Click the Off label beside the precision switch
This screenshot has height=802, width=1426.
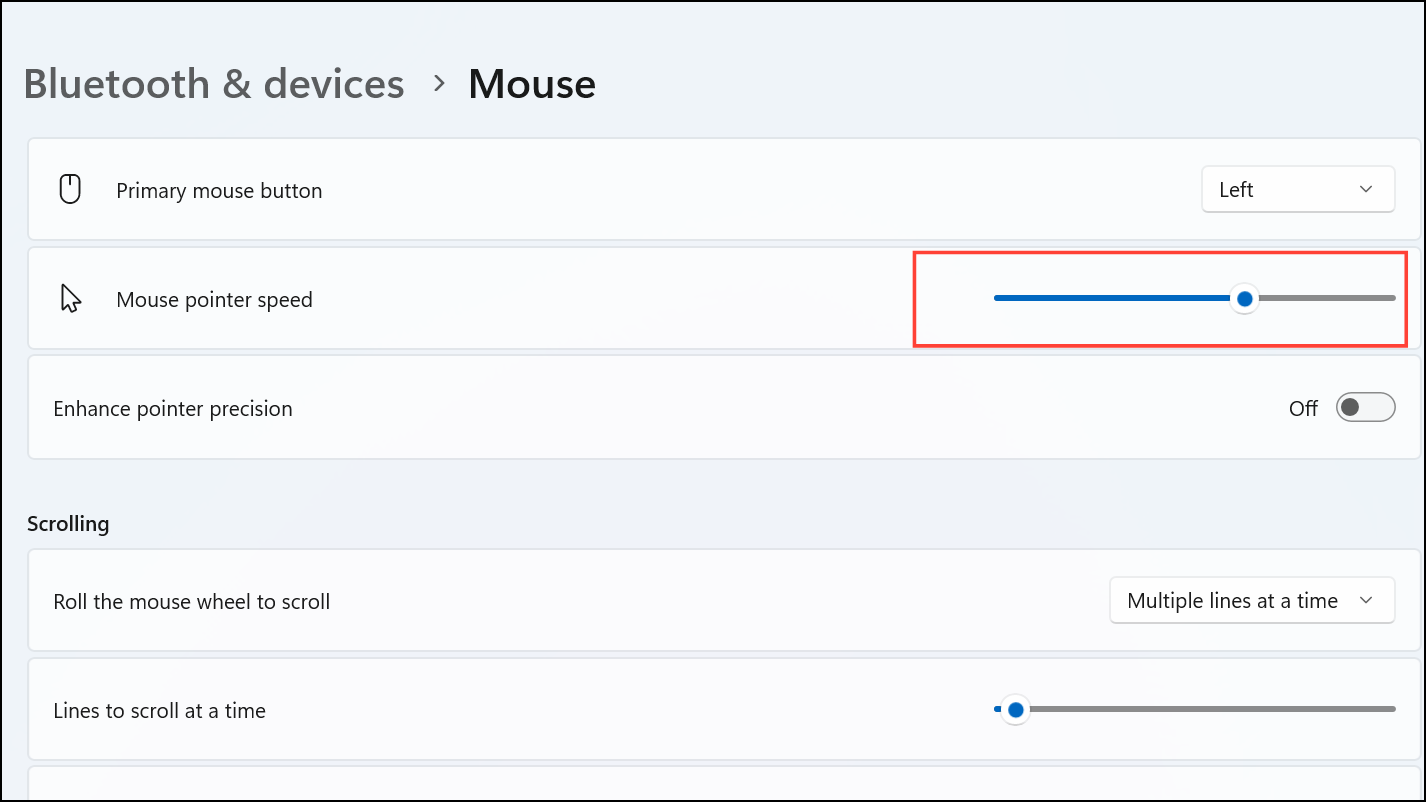pos(1303,408)
